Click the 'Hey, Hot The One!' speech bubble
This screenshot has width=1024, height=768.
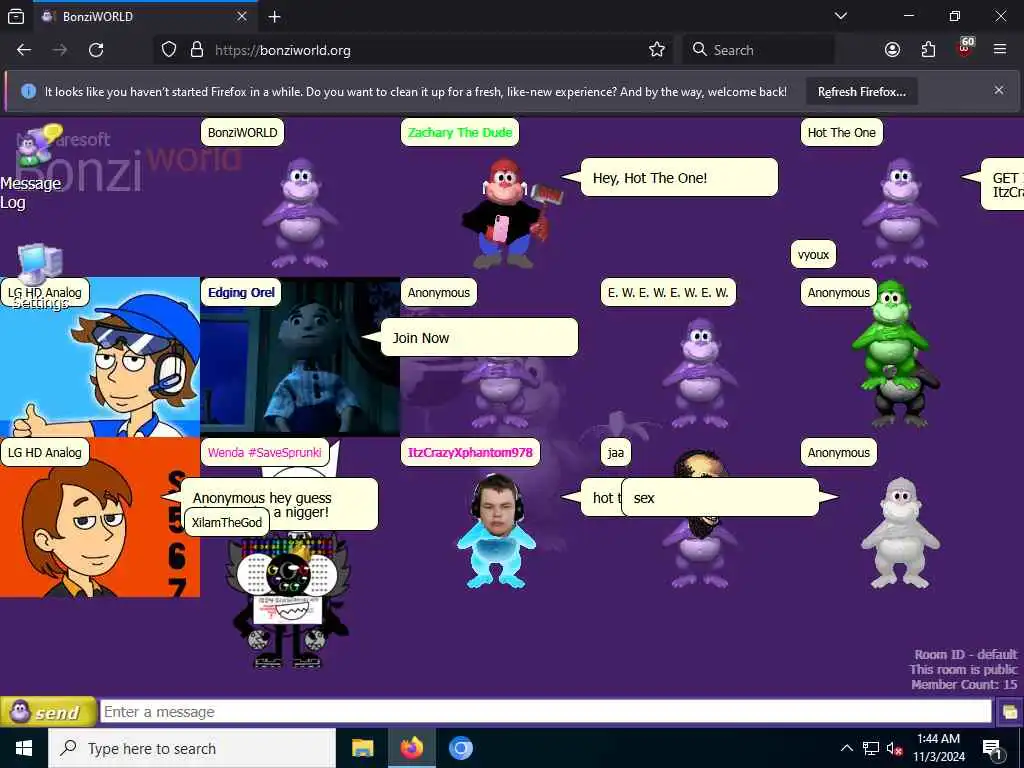tap(679, 178)
